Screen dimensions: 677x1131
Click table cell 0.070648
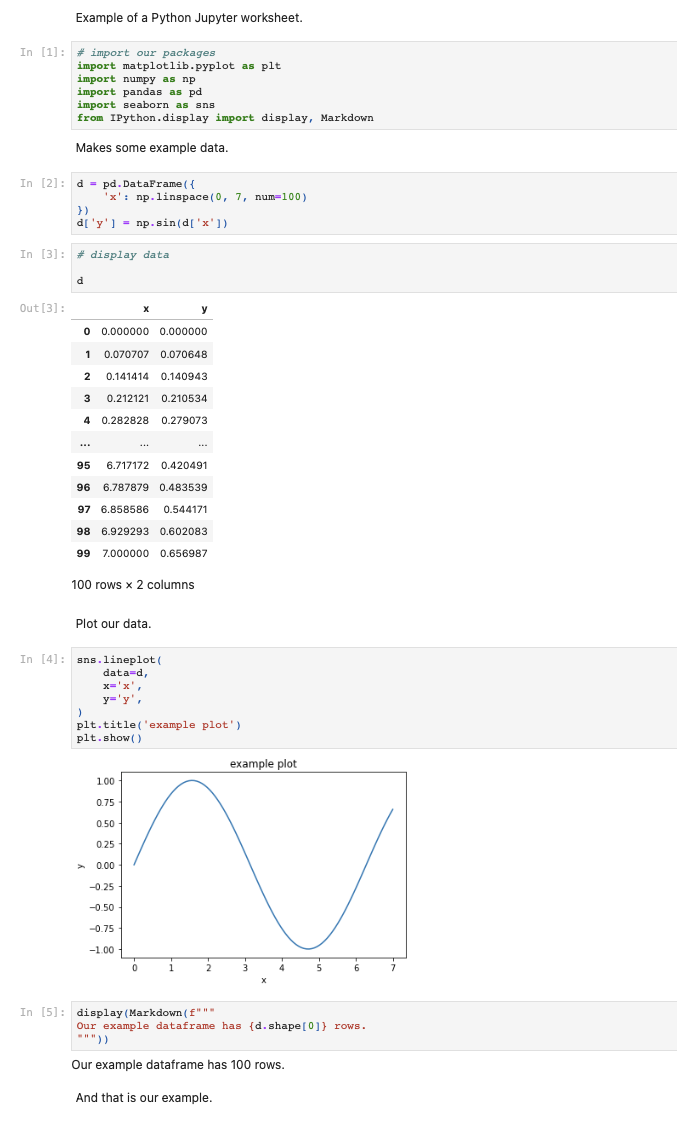click(184, 354)
